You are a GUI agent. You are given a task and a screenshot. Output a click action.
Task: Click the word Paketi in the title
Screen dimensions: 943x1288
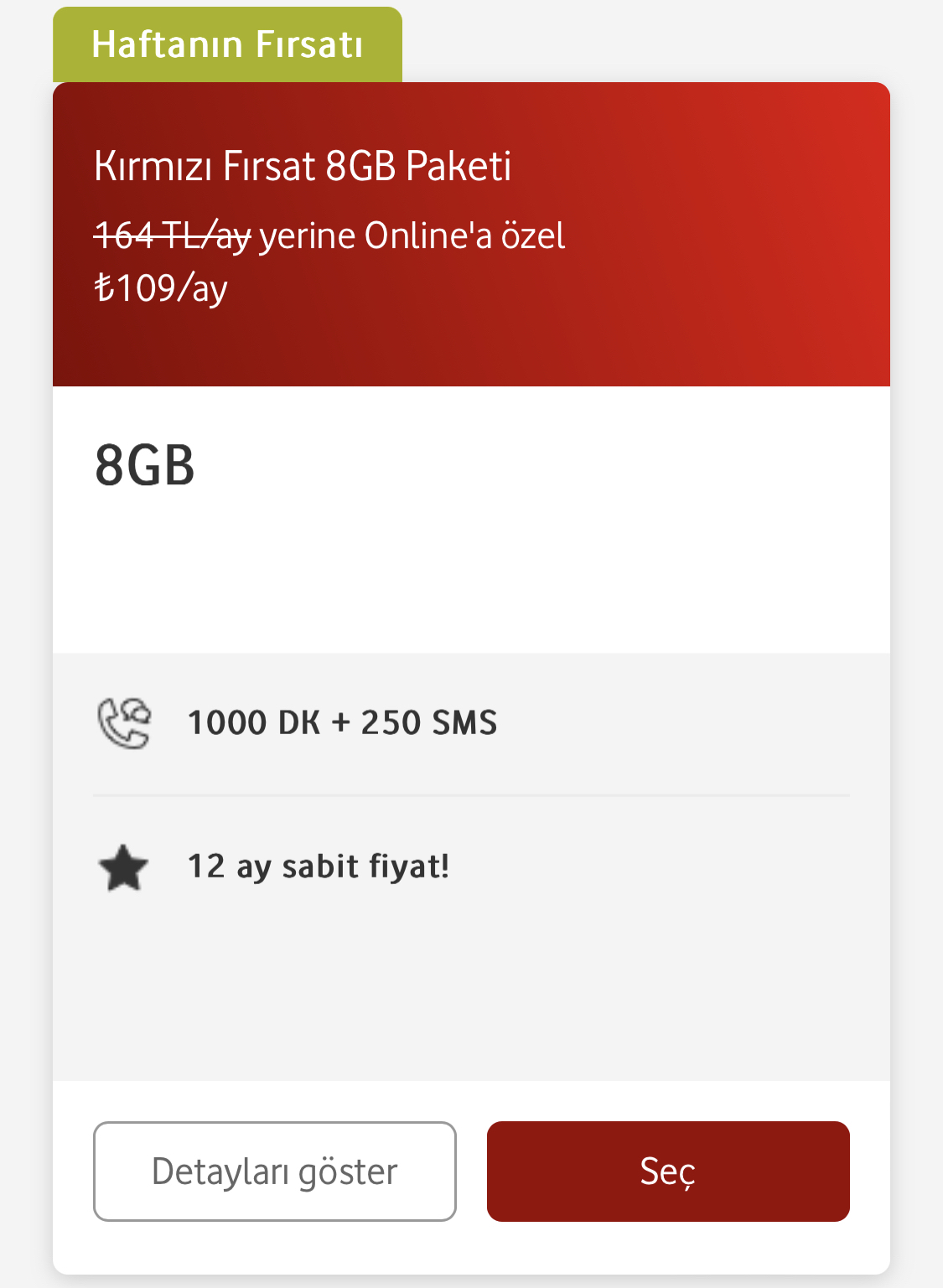point(459,166)
